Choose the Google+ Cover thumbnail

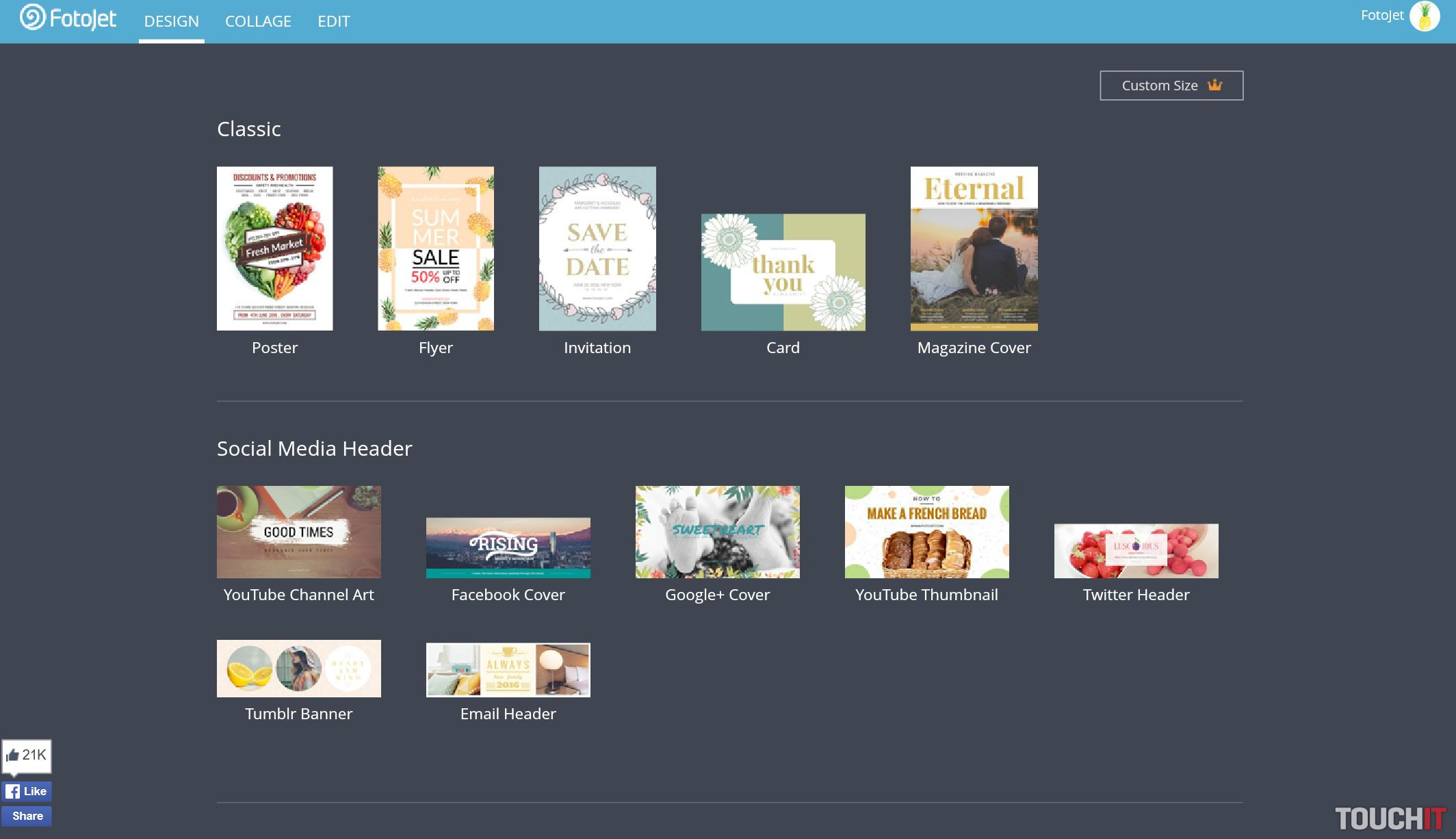[717, 532]
